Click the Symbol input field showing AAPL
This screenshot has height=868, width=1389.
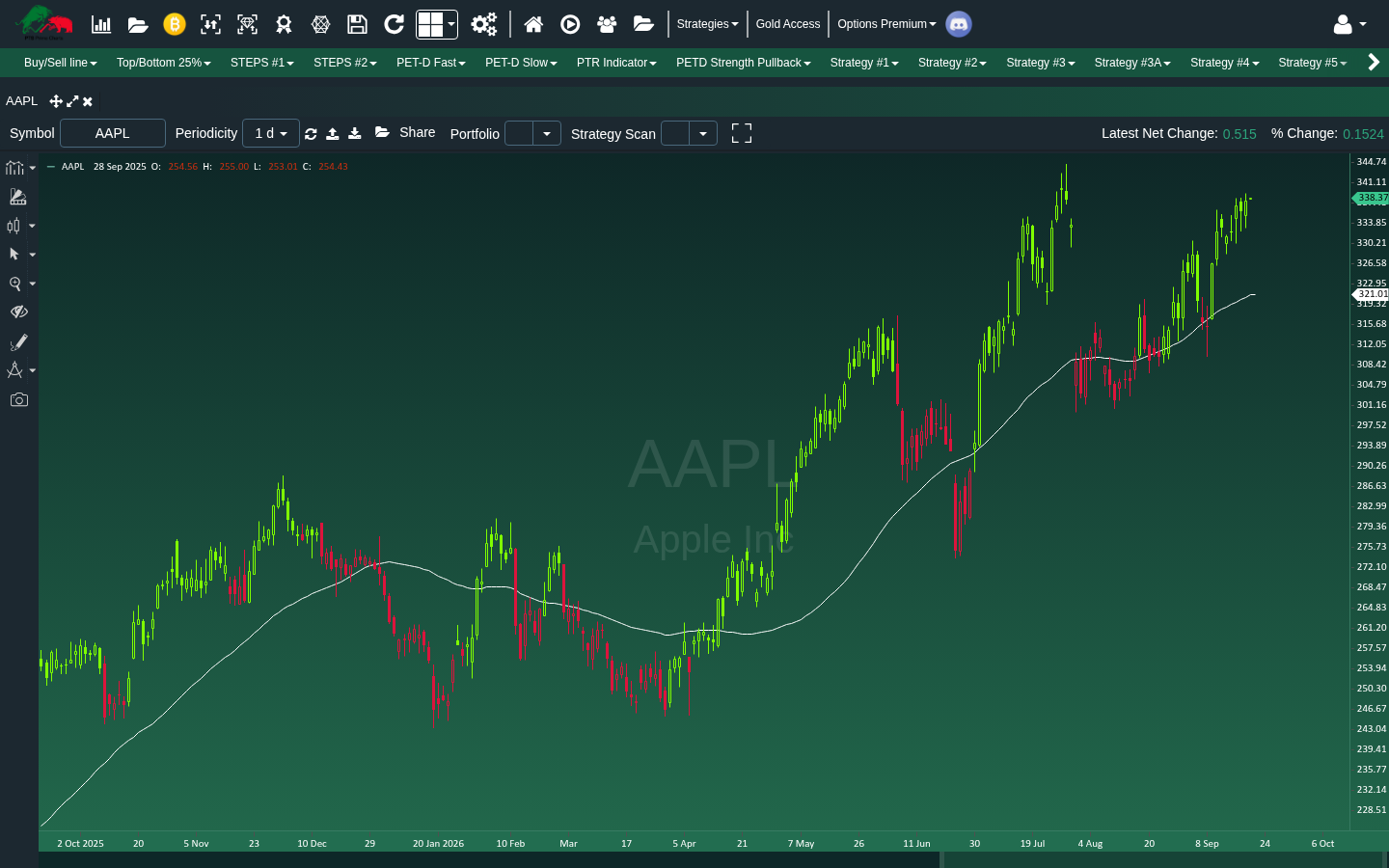(x=113, y=133)
